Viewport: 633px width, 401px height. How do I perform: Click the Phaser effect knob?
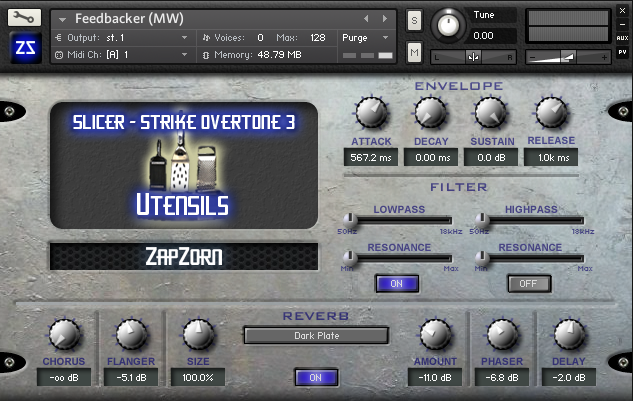(x=502, y=334)
